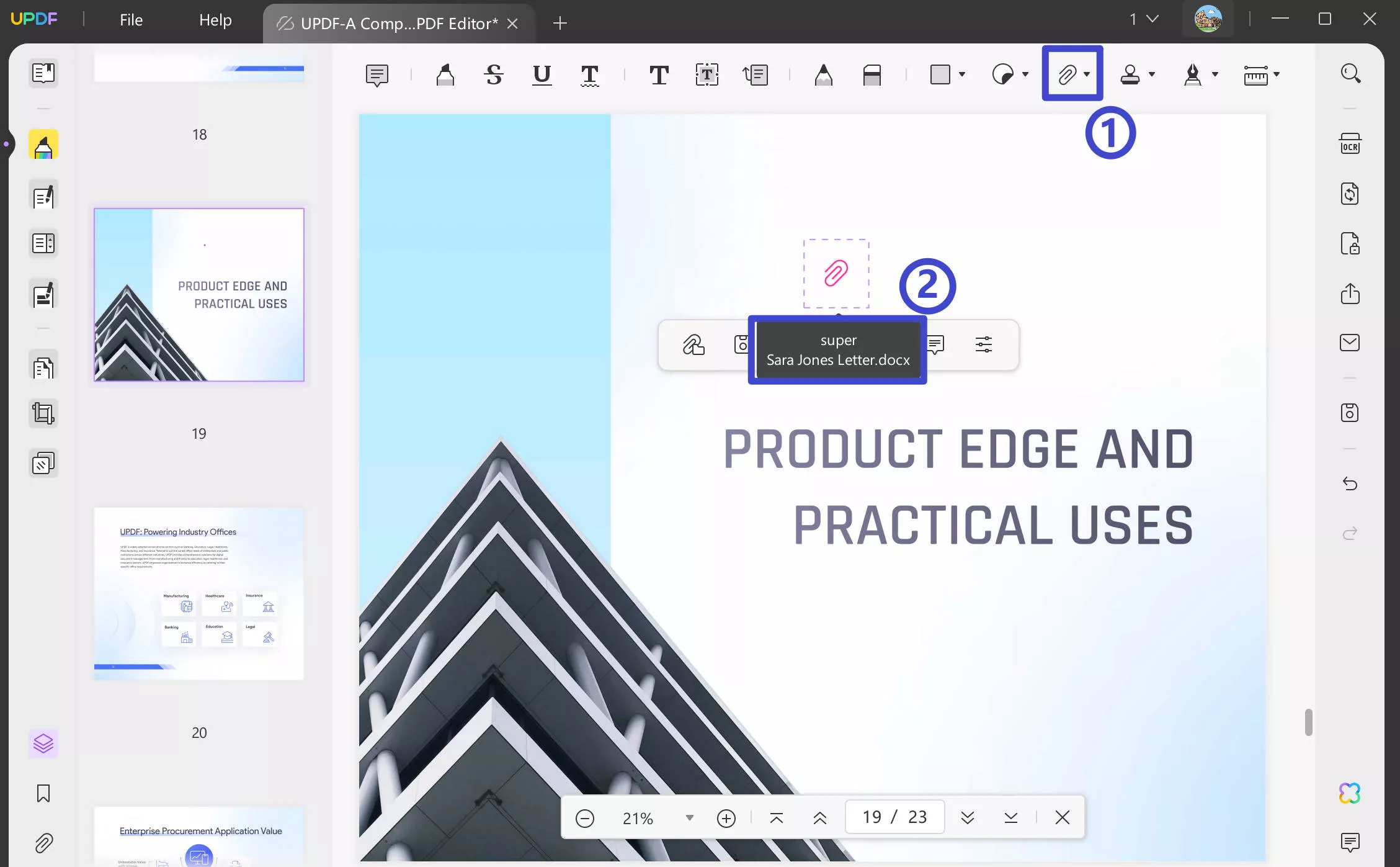Image resolution: width=1400 pixels, height=867 pixels.
Task: Select the file attachment tool
Action: coord(1068,74)
